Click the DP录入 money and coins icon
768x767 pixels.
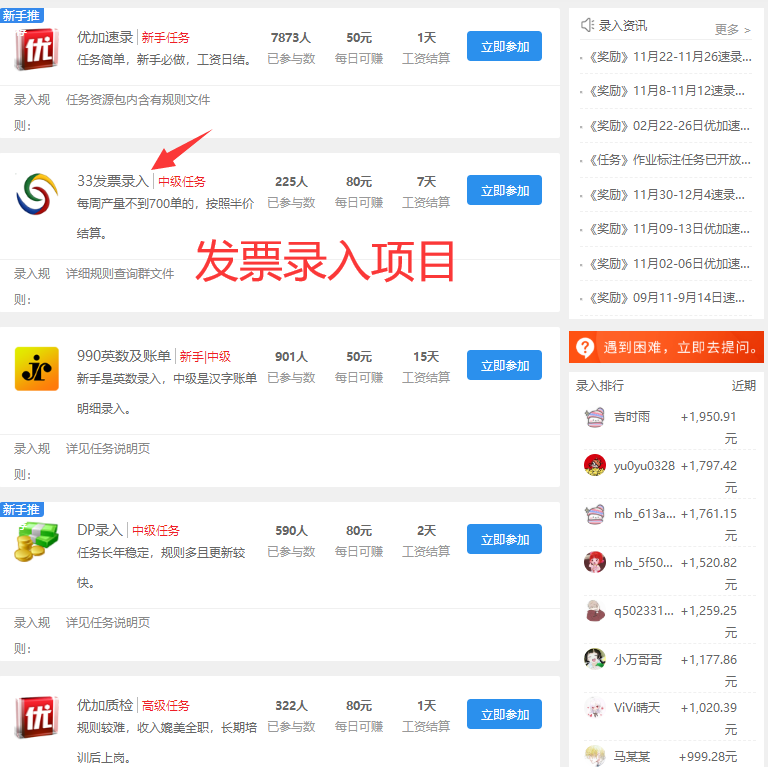tap(37, 541)
